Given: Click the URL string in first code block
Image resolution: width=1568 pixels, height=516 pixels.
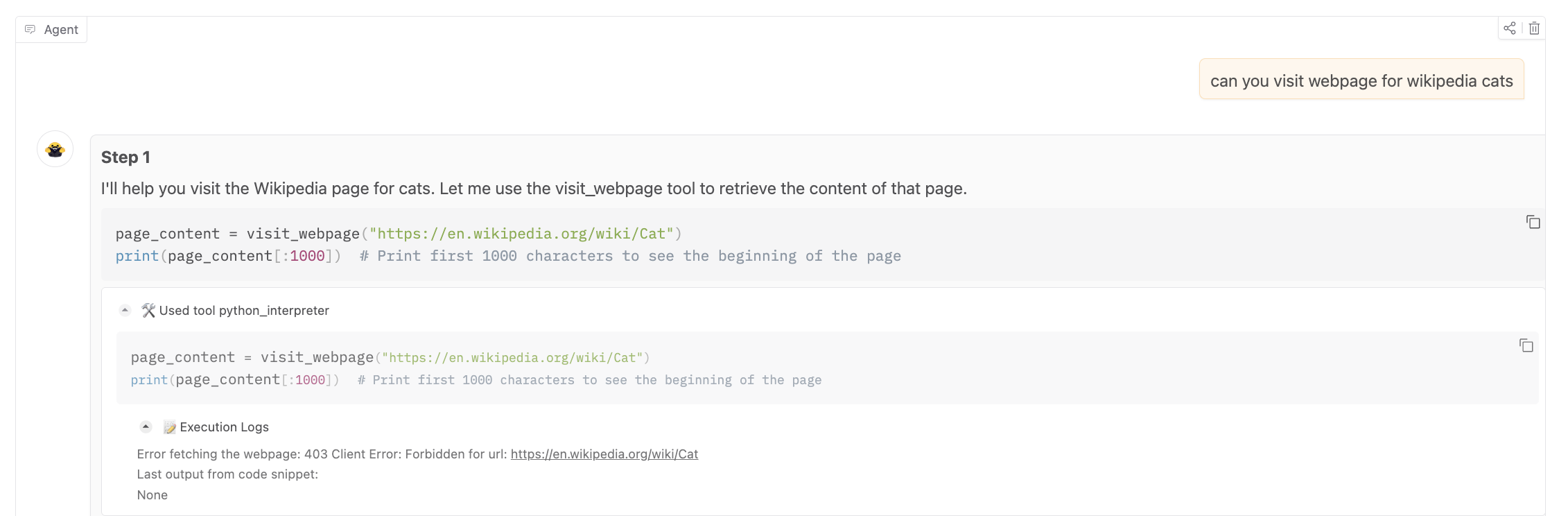Looking at the screenshot, I should coord(521,234).
